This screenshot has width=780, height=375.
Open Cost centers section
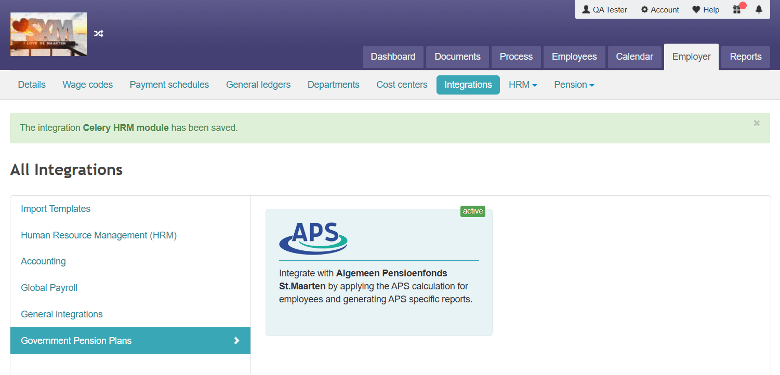402,85
